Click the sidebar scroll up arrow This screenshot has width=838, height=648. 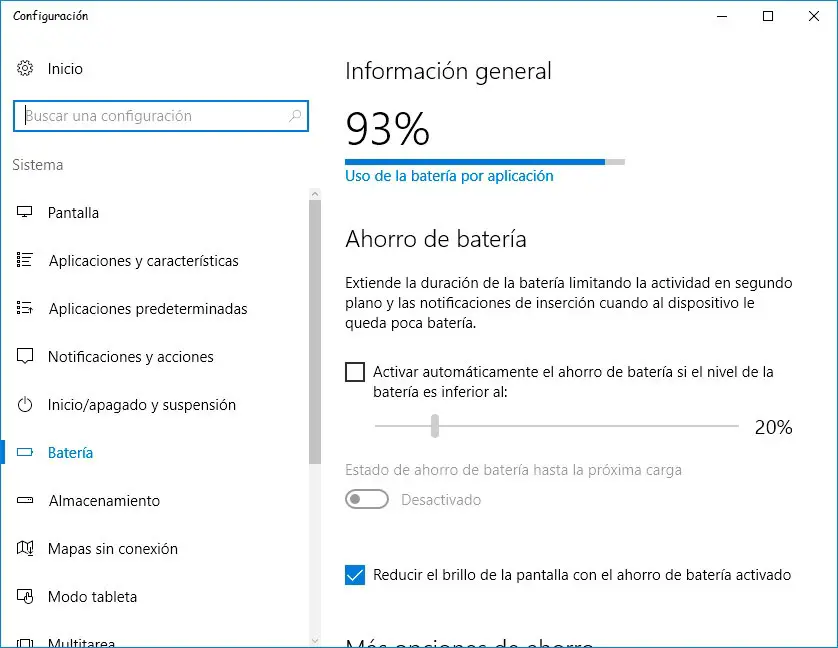(315, 193)
